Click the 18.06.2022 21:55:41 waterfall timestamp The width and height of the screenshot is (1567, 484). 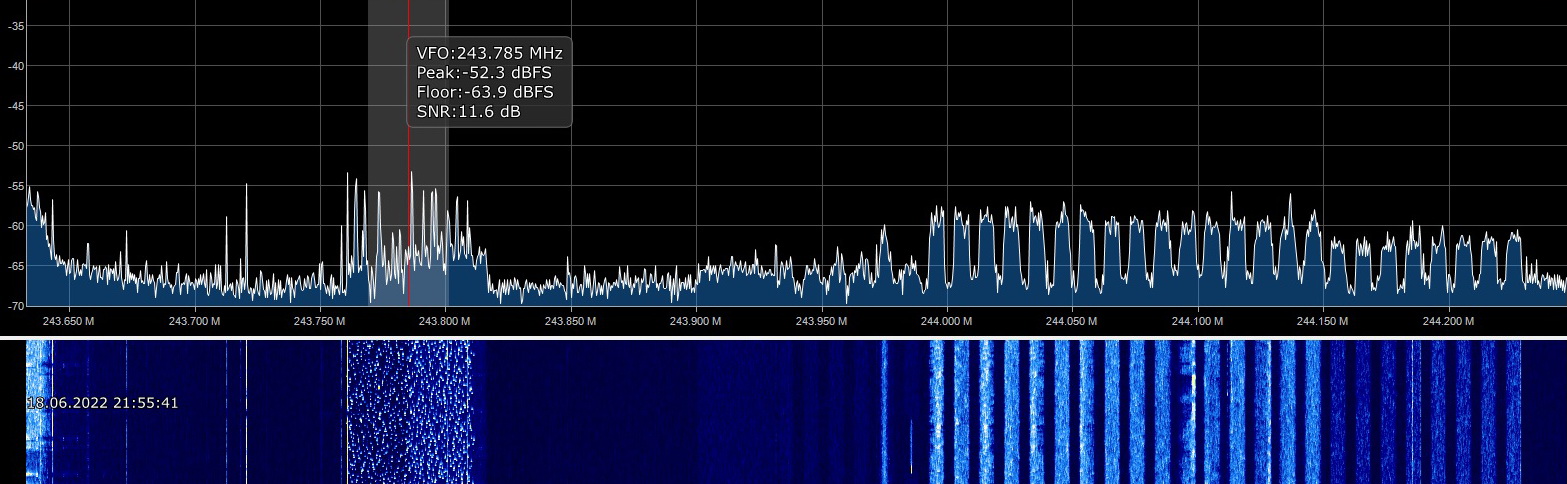[102, 403]
